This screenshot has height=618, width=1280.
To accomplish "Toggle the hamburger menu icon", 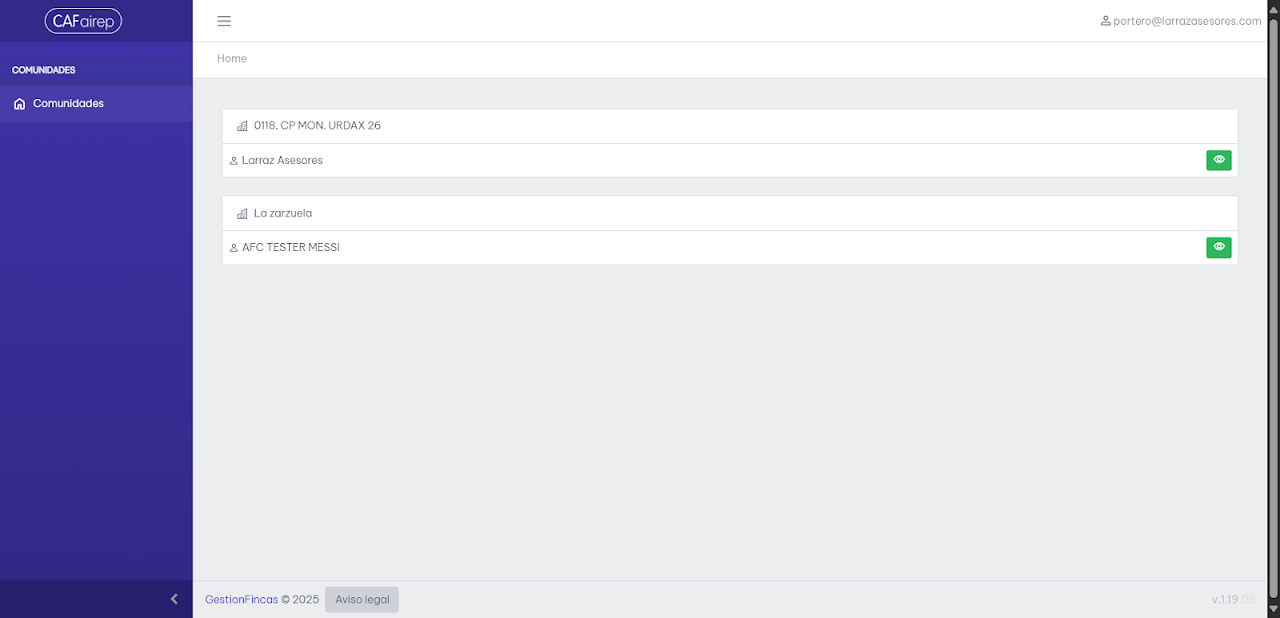I will click(224, 21).
